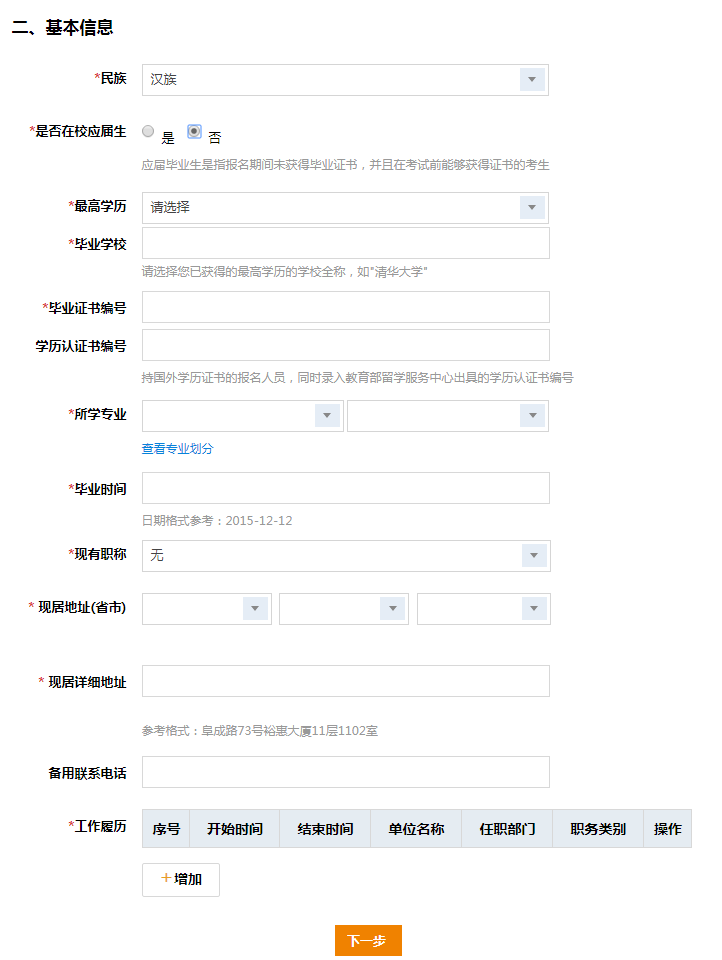This screenshot has height=960, width=722.
Task: Select 是 for 是否在校应届生
Action: (x=148, y=131)
